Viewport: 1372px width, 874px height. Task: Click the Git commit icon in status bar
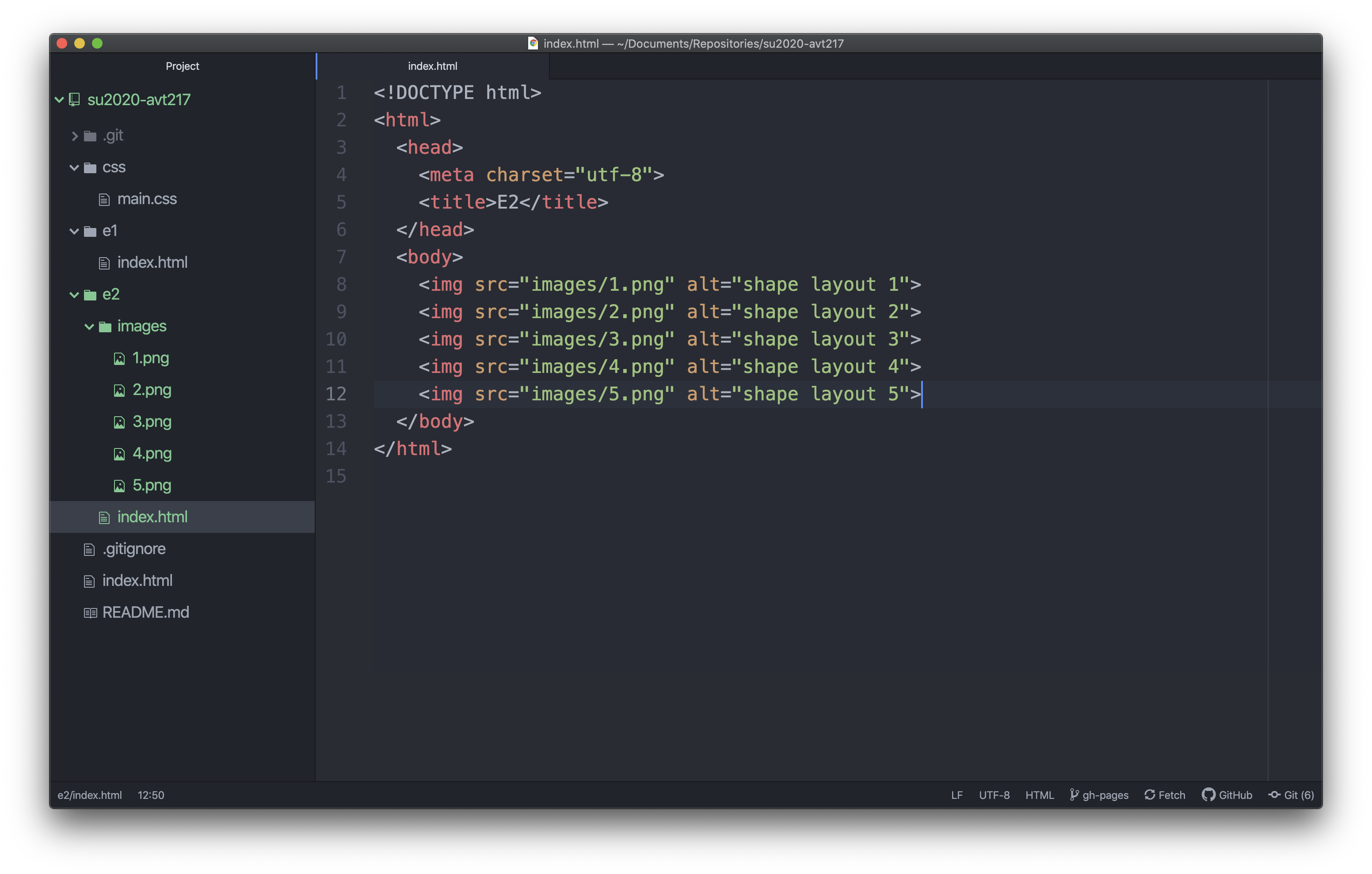1275,795
